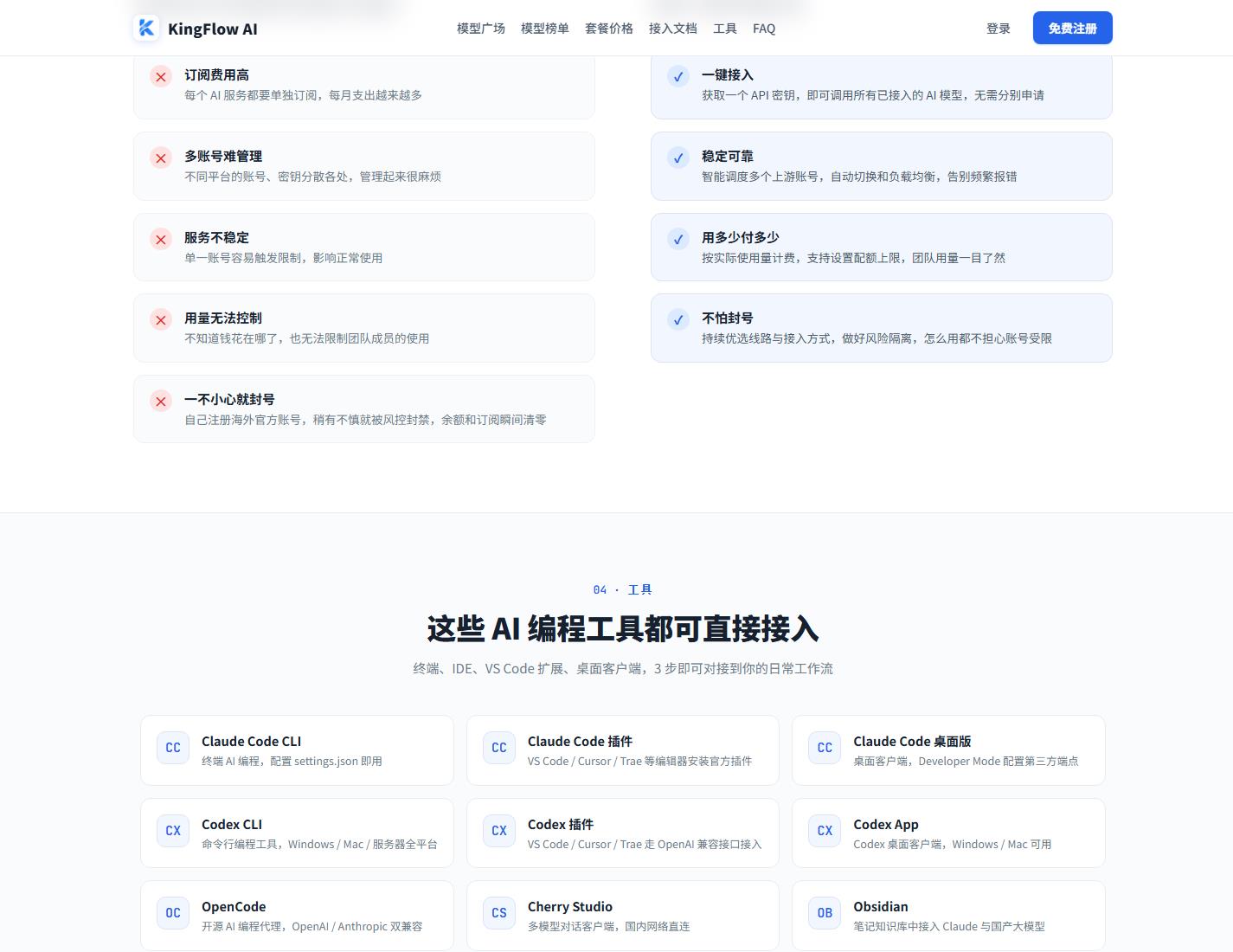
Task: Click the red X icon beside 用量无法控制
Action: click(x=161, y=320)
